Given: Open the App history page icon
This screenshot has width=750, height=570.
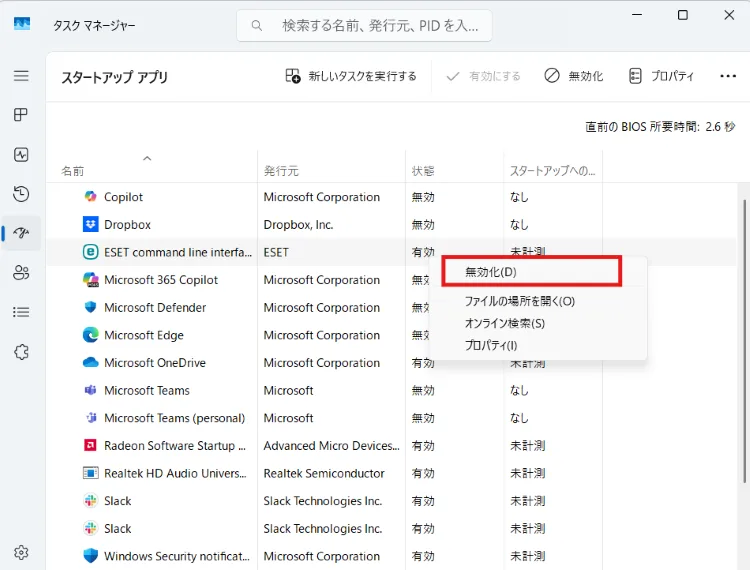Looking at the screenshot, I should (x=21, y=194).
